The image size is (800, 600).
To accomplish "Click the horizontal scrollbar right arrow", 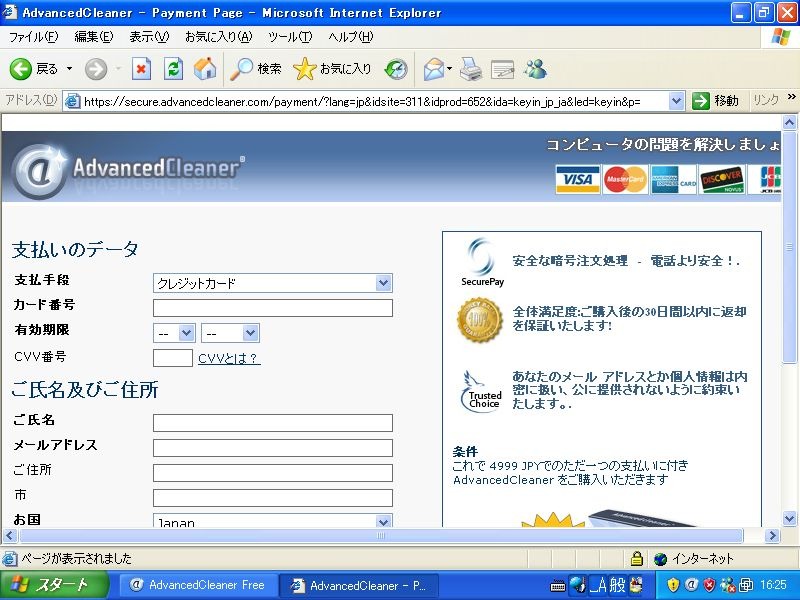I will [772, 535].
